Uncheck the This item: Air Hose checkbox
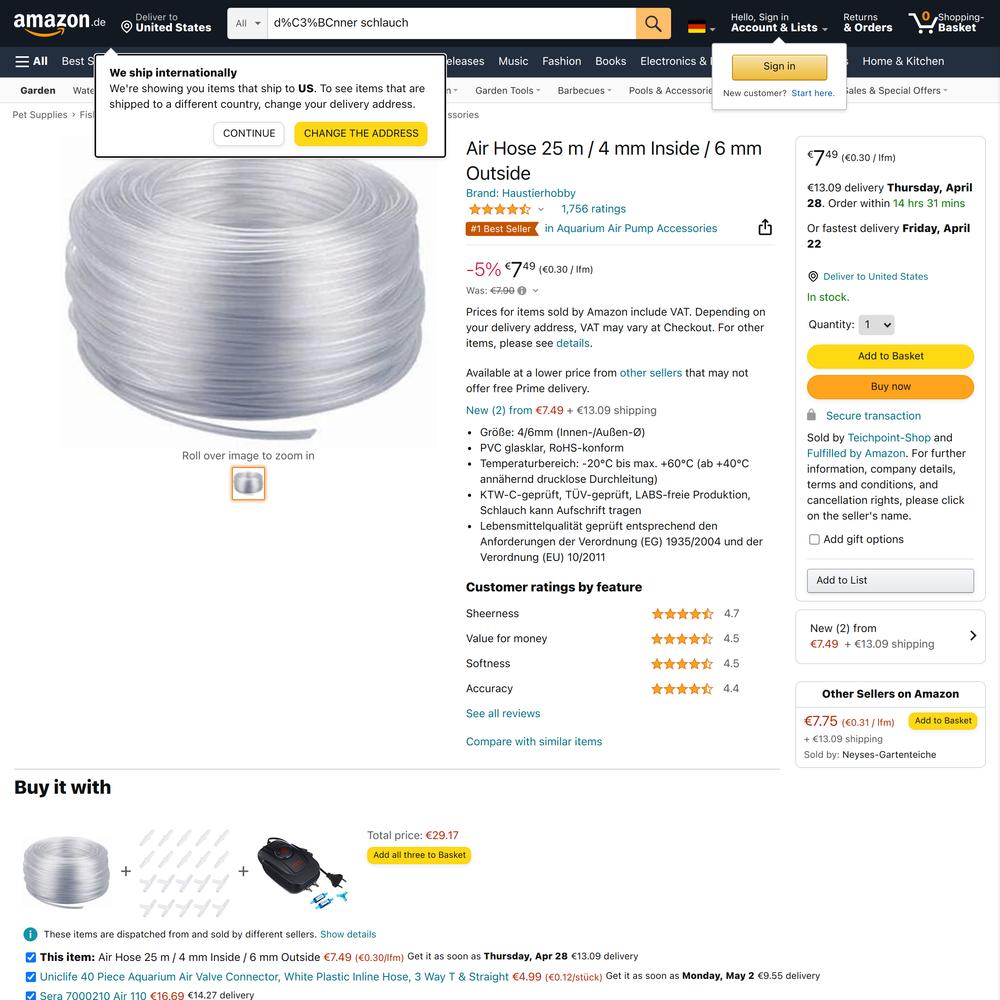Viewport: 1000px width, 1000px height. pyautogui.click(x=31, y=957)
